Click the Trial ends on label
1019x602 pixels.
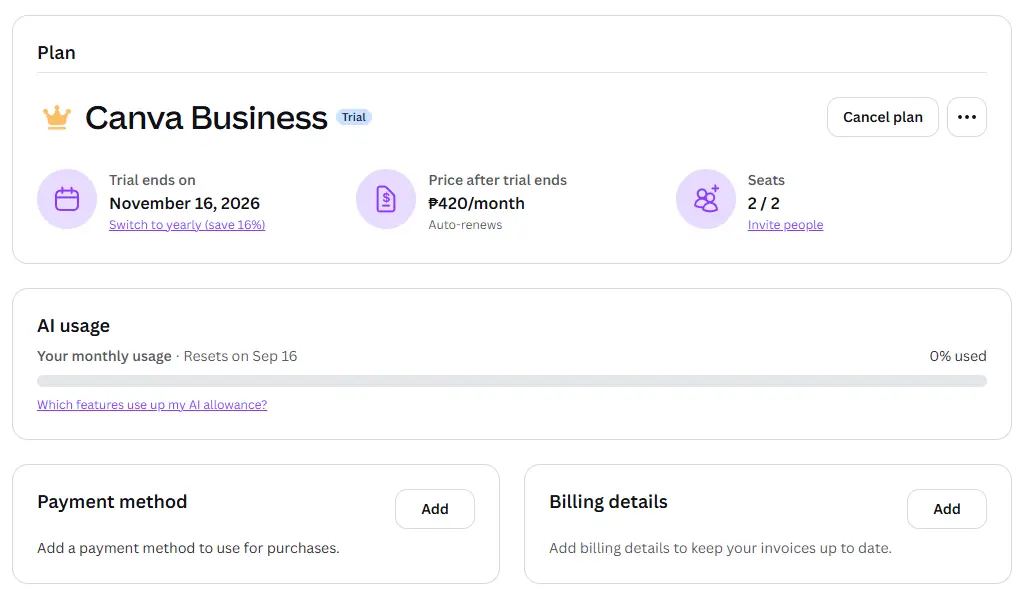point(152,180)
